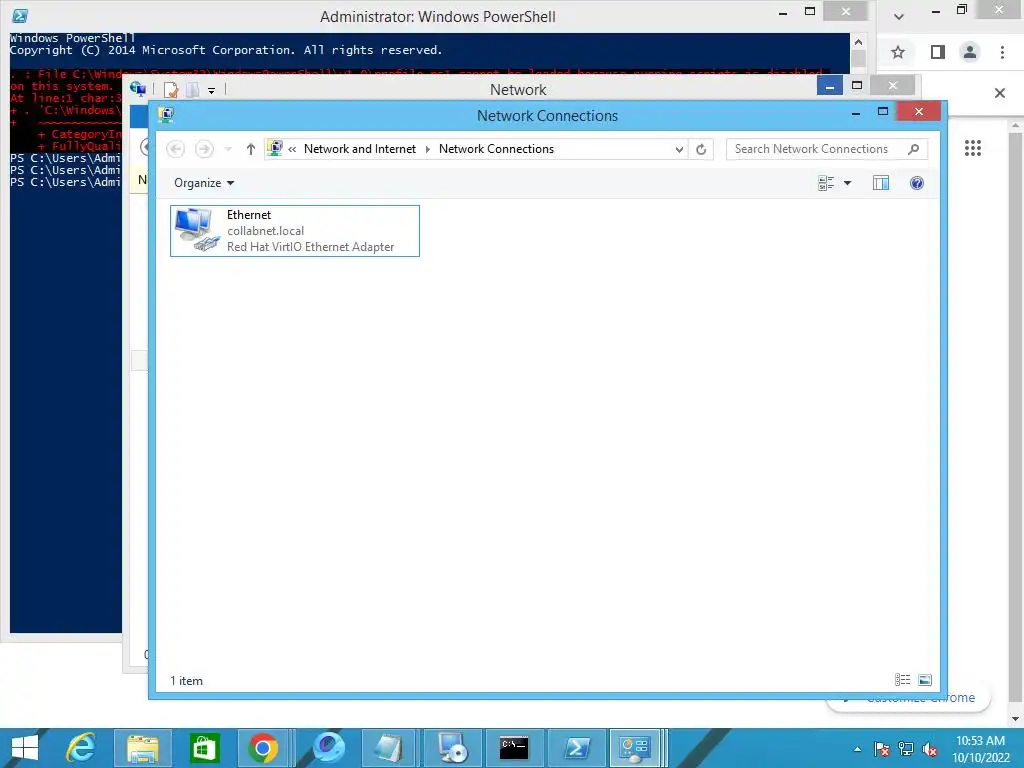Select the Ethernet adapter icon
The height and width of the screenshot is (768, 1024).
197,230
